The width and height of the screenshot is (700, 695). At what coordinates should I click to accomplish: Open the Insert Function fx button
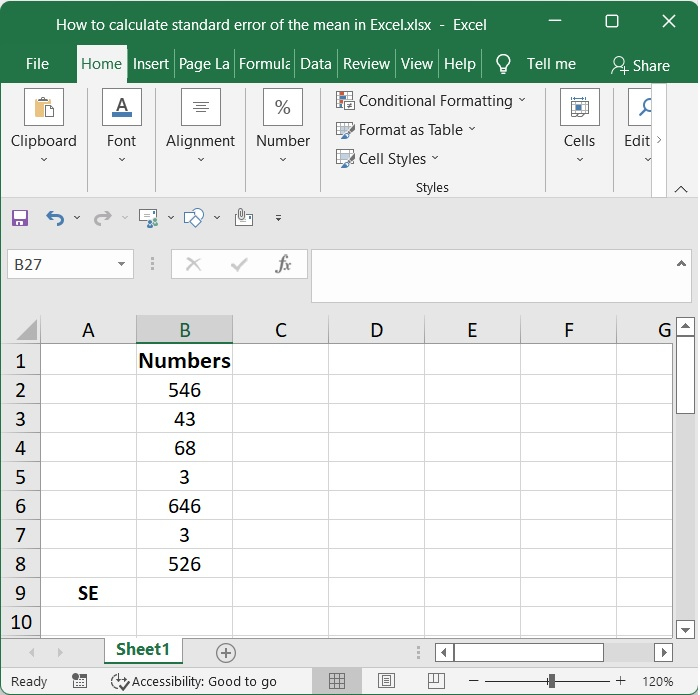point(283,264)
